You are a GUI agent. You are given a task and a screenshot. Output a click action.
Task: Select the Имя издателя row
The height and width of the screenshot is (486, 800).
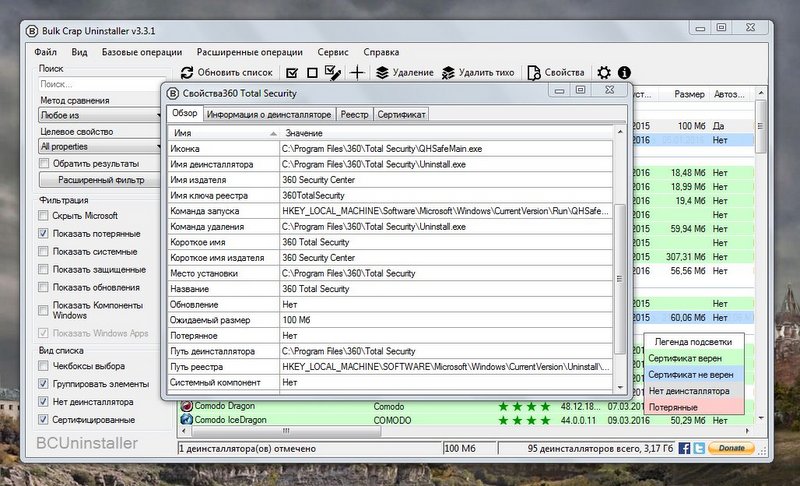[x=390, y=180]
